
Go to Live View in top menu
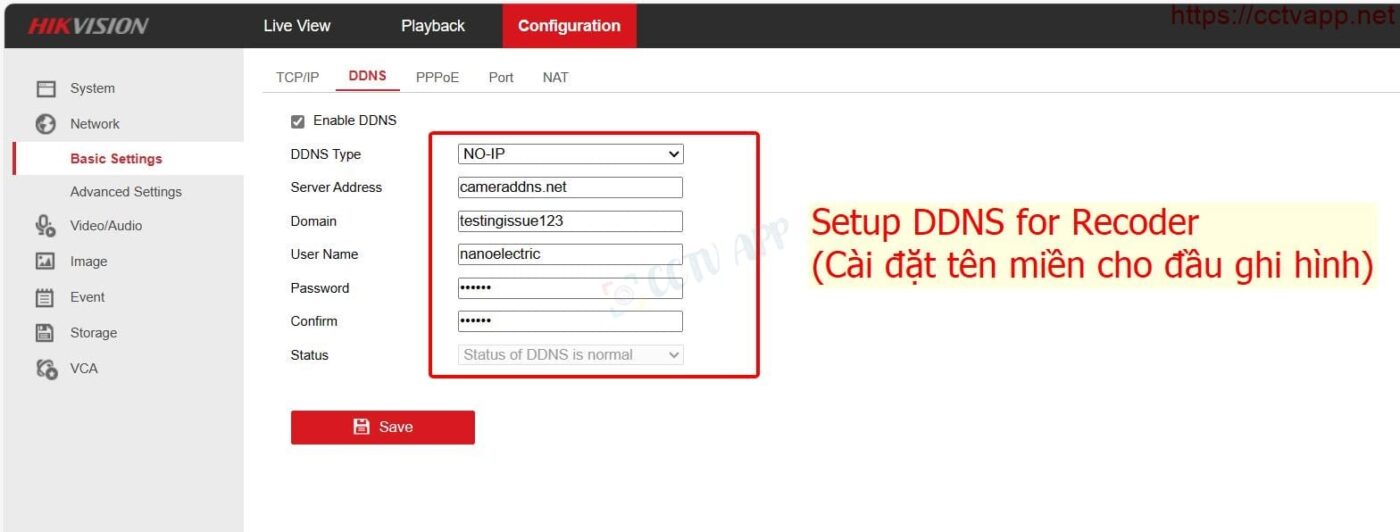[297, 26]
